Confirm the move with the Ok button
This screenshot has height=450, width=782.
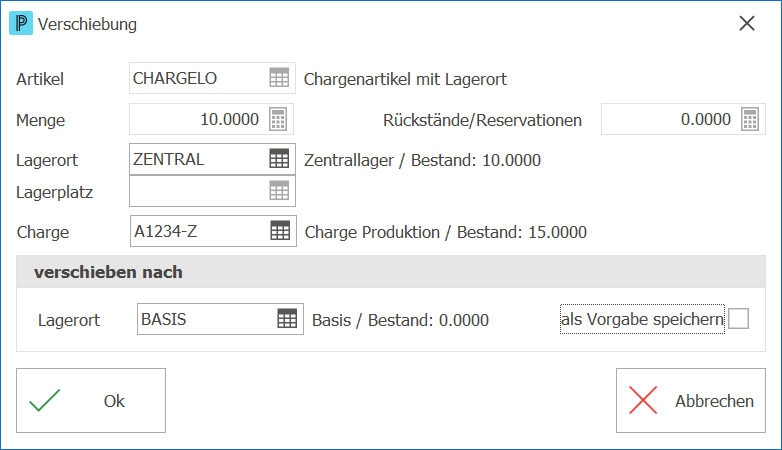(x=91, y=401)
